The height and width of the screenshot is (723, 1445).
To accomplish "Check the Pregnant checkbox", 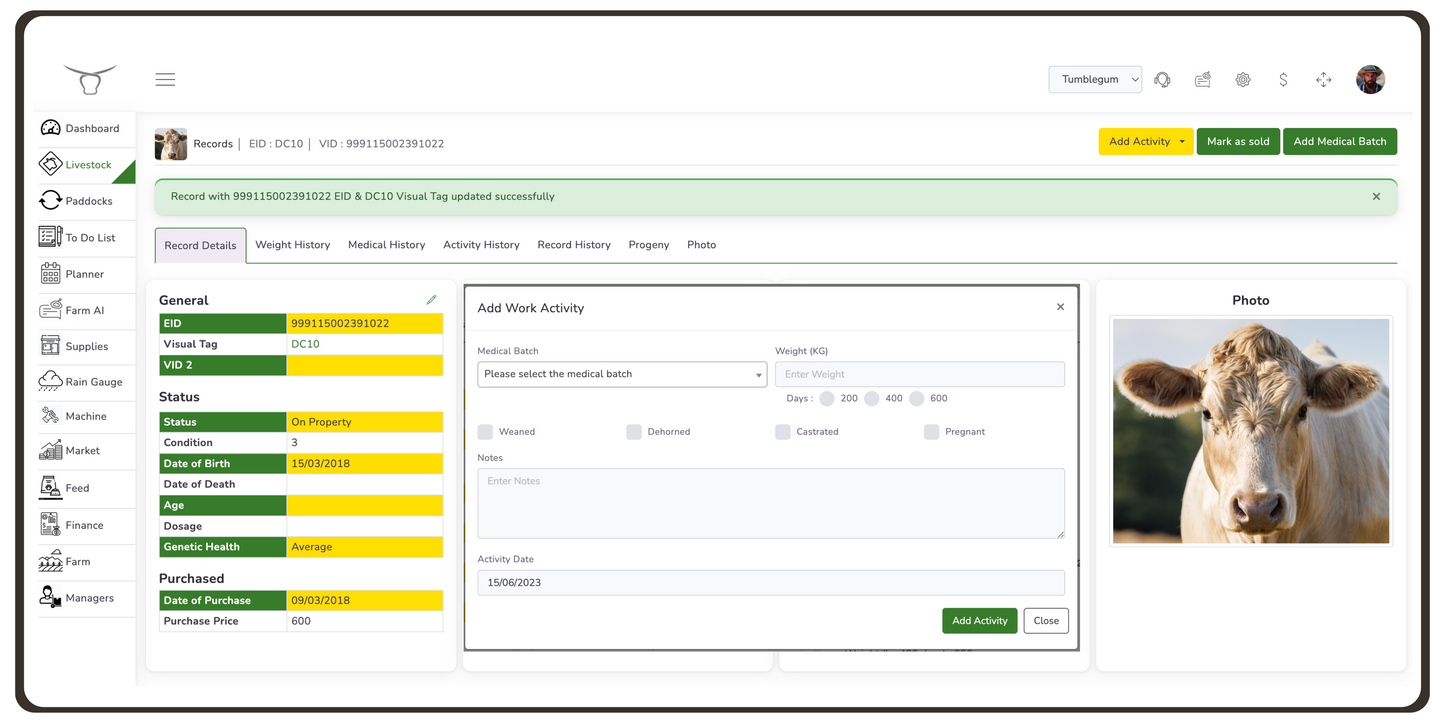I will 930,431.
